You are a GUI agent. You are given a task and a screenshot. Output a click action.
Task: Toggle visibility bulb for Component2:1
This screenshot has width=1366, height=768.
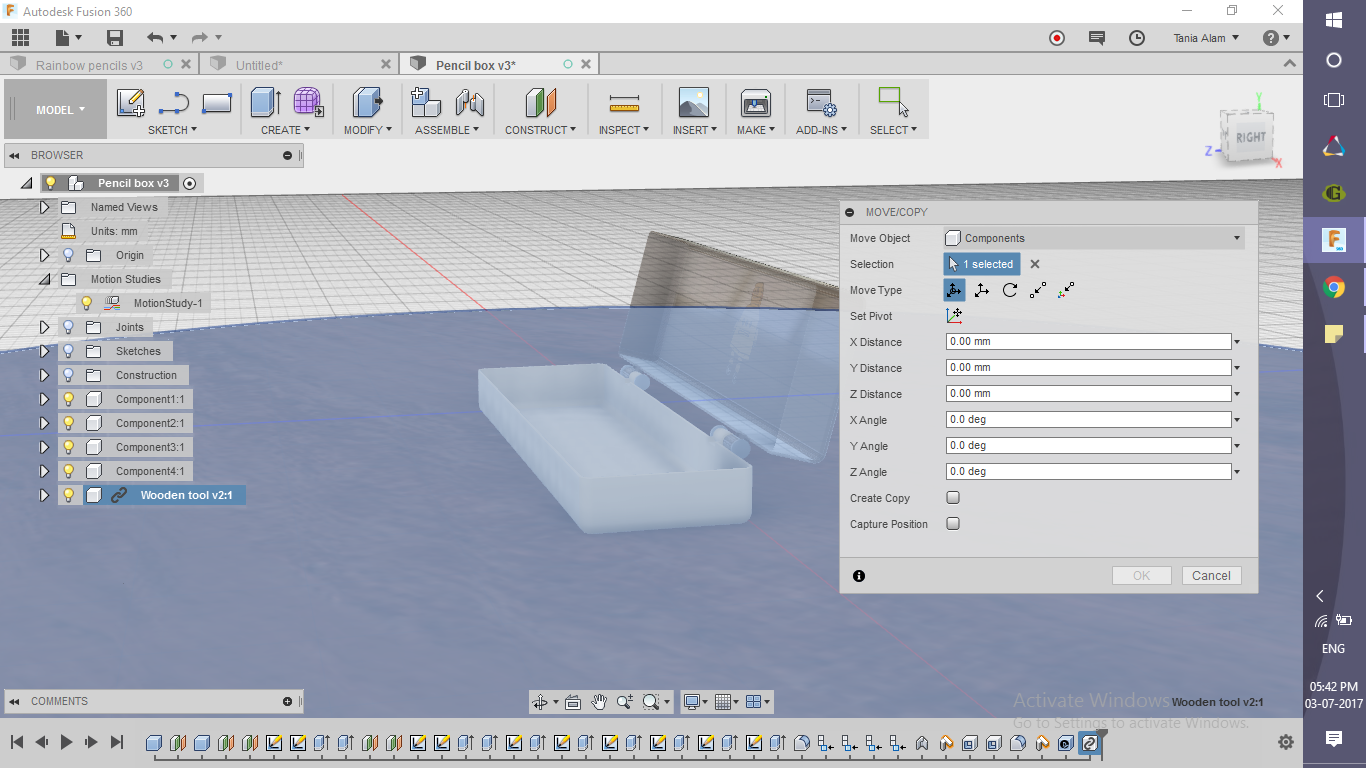pyautogui.click(x=68, y=423)
